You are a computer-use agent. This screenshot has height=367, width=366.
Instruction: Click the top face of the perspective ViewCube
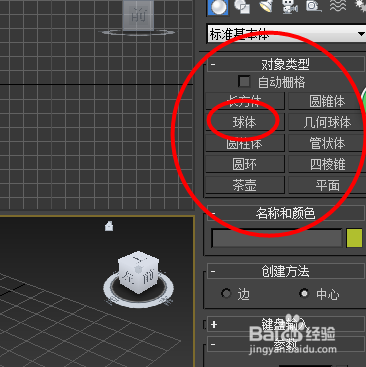pyautogui.click(x=138, y=259)
